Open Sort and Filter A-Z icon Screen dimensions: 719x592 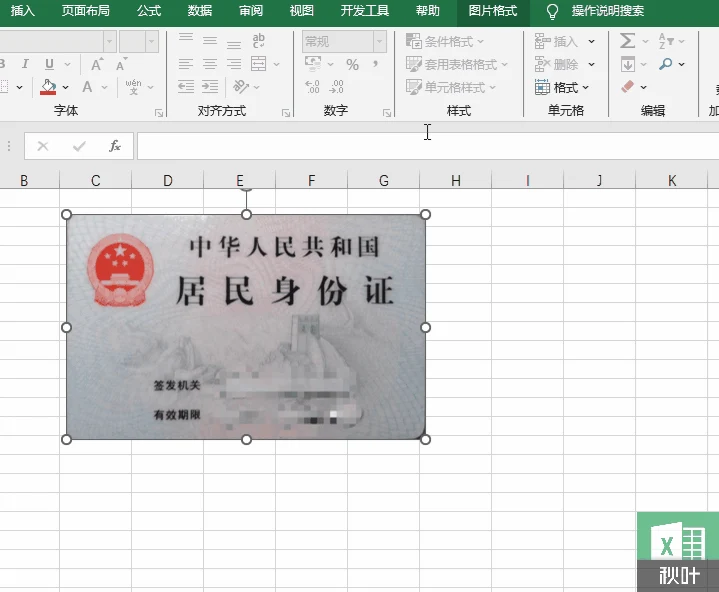tap(666, 41)
